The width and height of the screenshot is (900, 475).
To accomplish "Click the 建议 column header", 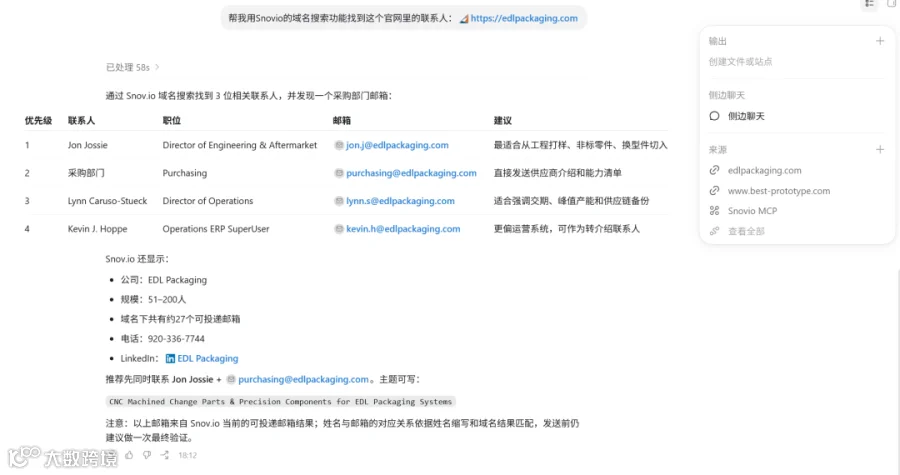I will pos(503,120).
